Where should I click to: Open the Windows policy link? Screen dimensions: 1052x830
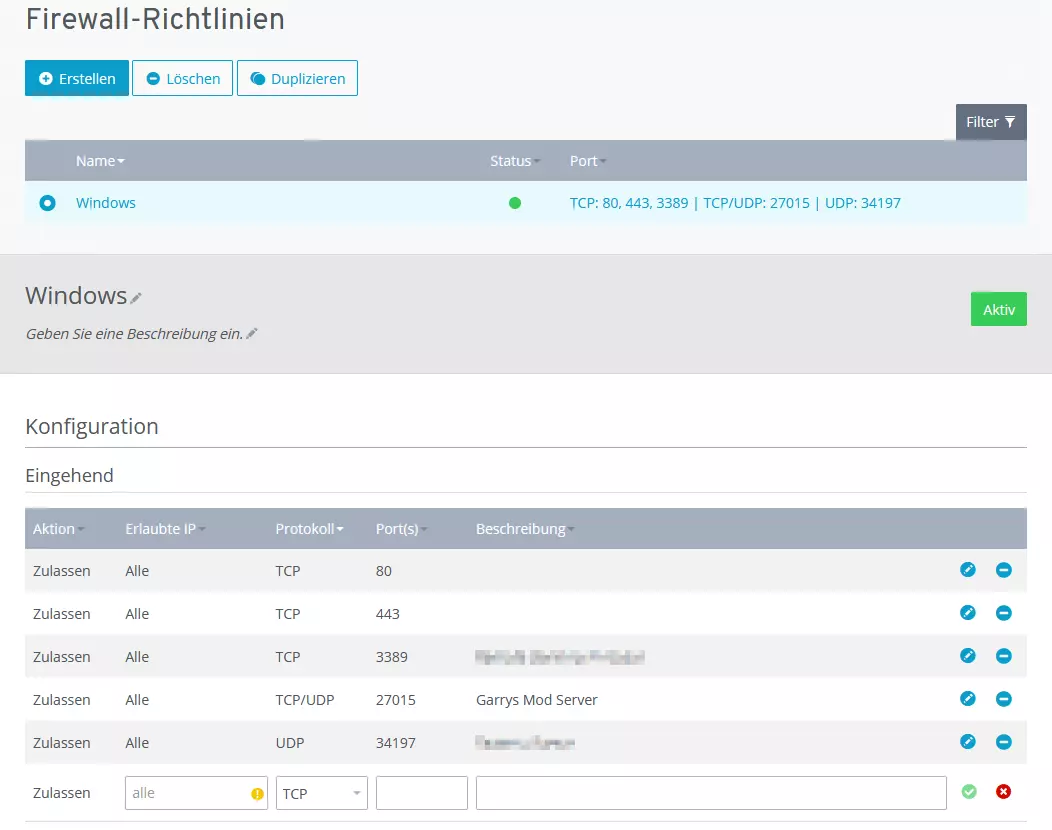pos(105,203)
